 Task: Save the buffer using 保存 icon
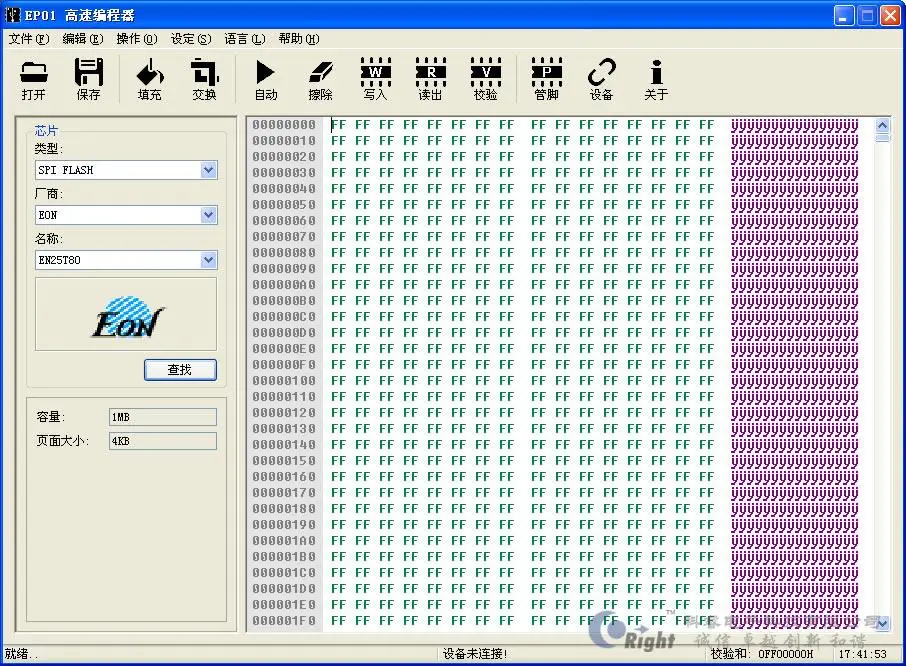coord(88,79)
